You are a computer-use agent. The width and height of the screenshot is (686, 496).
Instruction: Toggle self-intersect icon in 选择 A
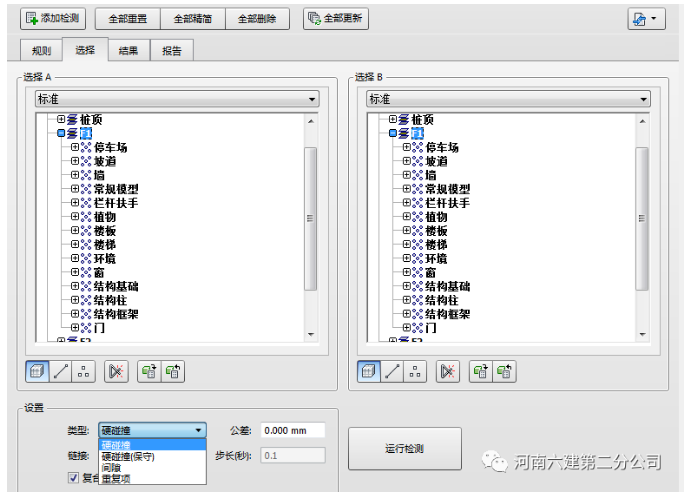tap(116, 372)
